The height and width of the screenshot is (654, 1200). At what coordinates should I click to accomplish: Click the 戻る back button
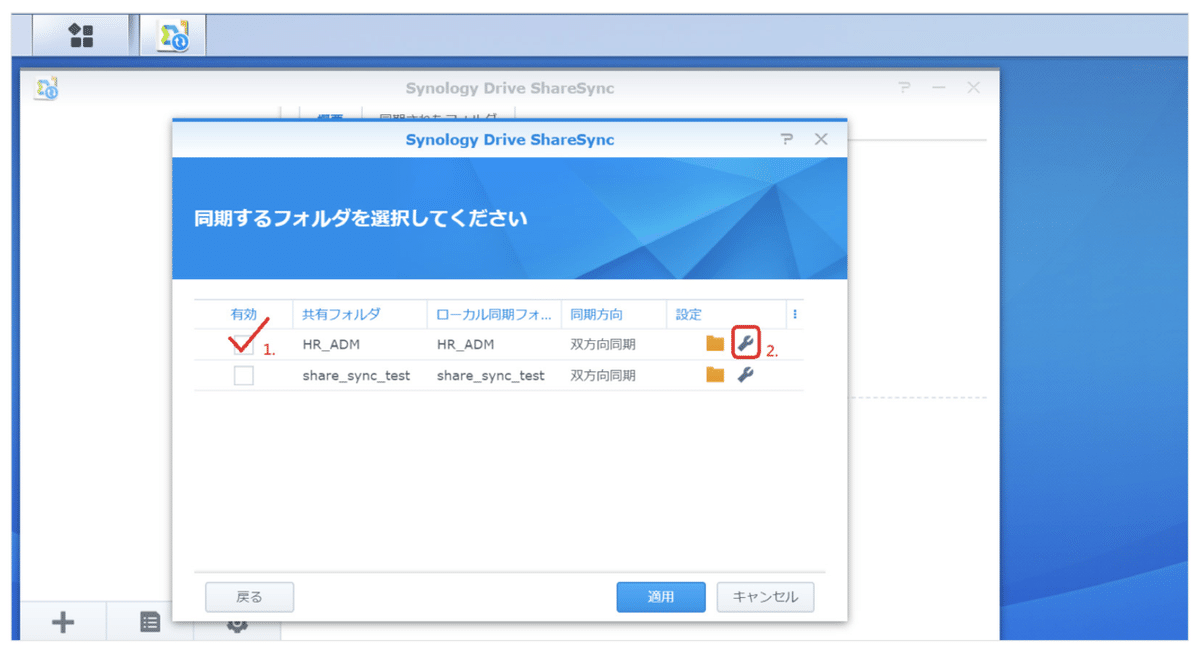[249, 597]
